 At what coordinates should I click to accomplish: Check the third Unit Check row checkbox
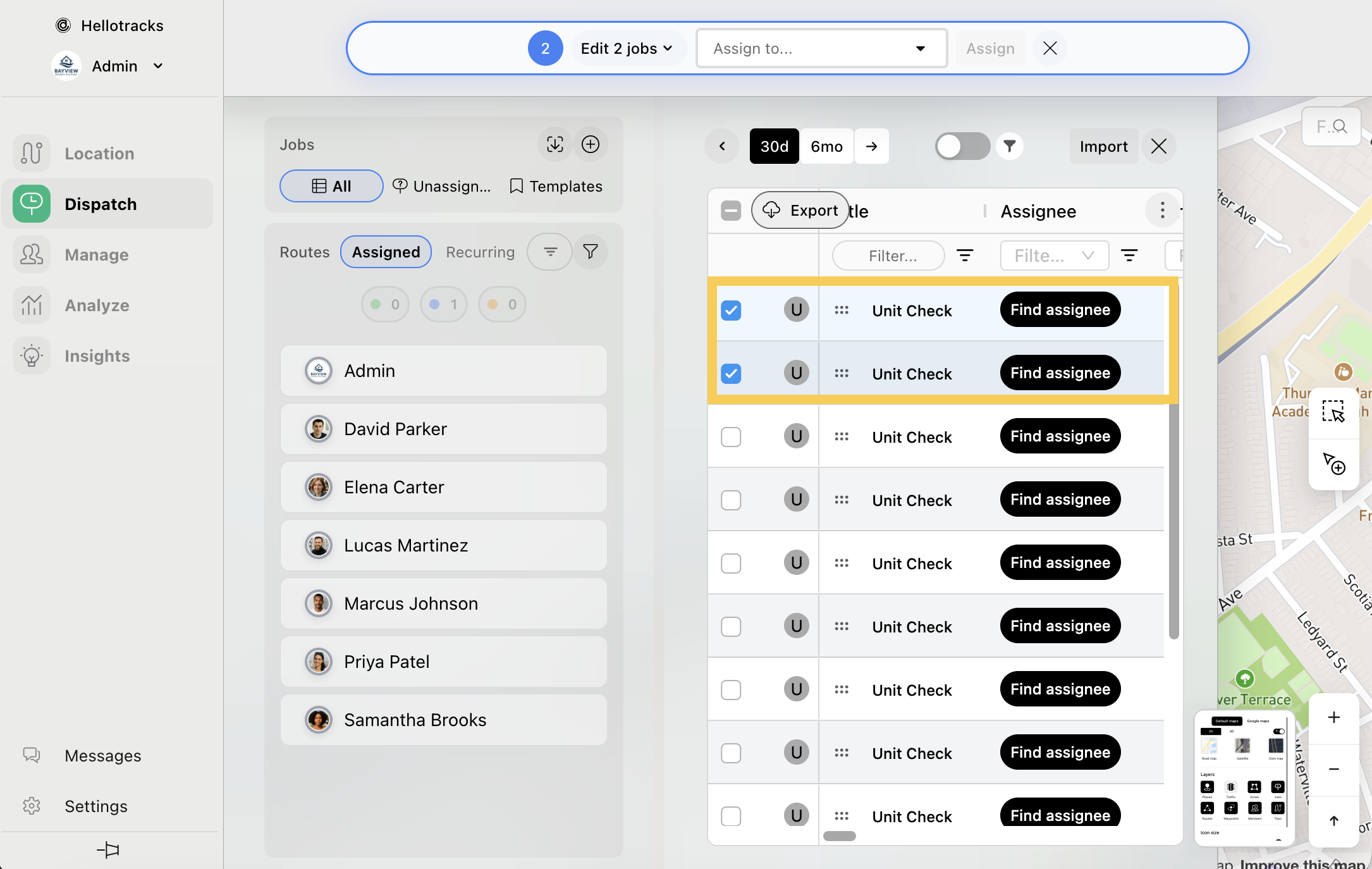tap(731, 437)
